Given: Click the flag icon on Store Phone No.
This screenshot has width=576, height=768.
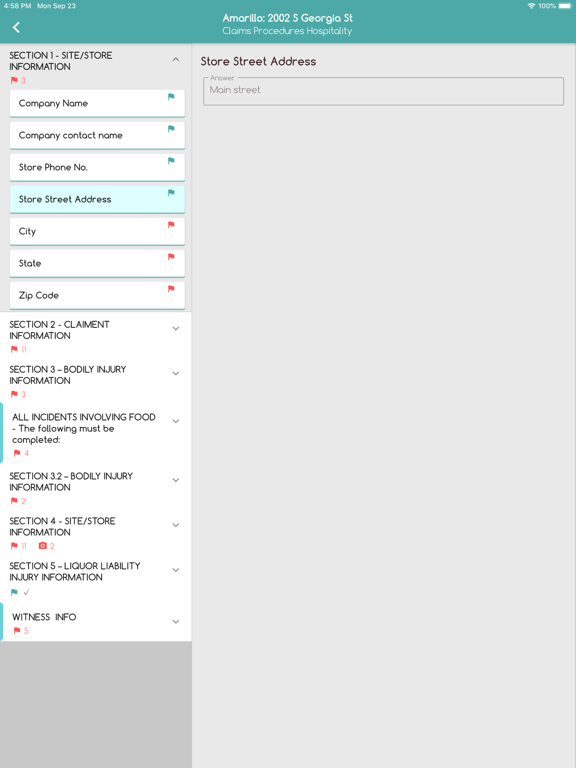Looking at the screenshot, I should [171, 161].
